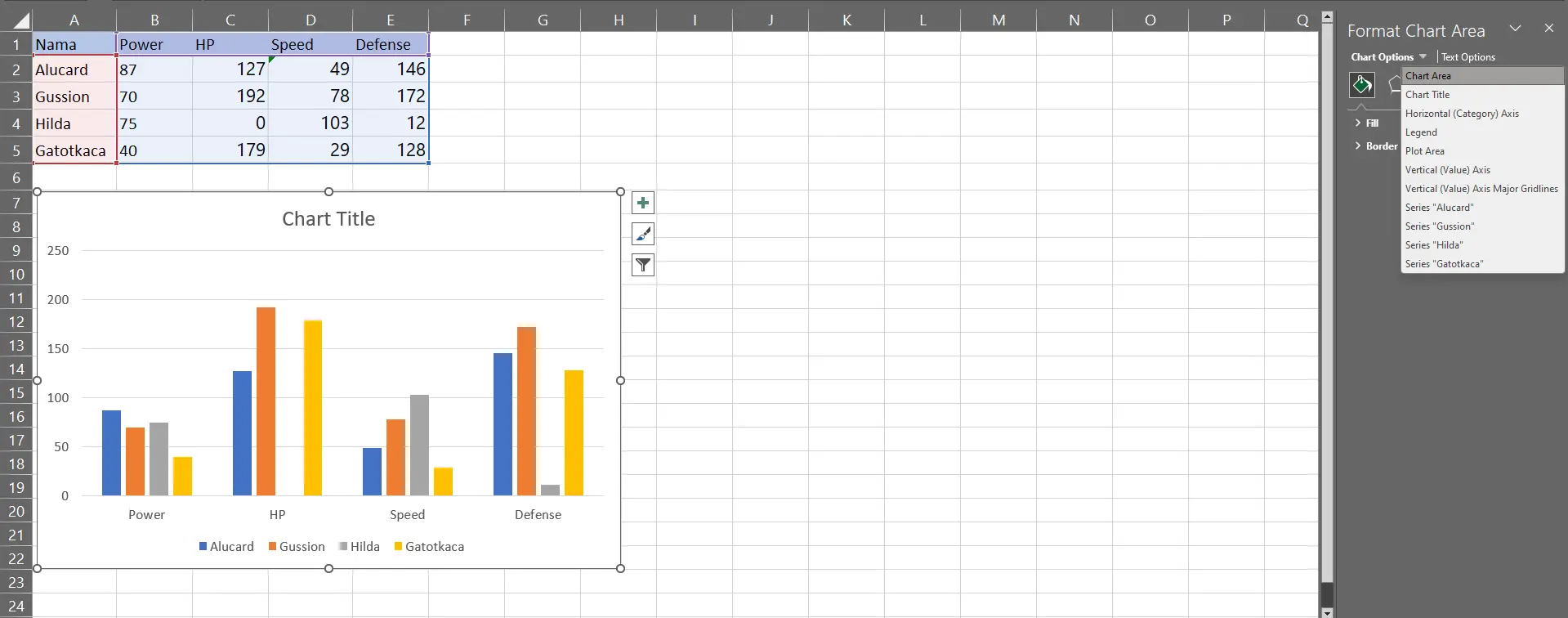Select the cell with value 87
1568x618 pixels.
[154, 69]
